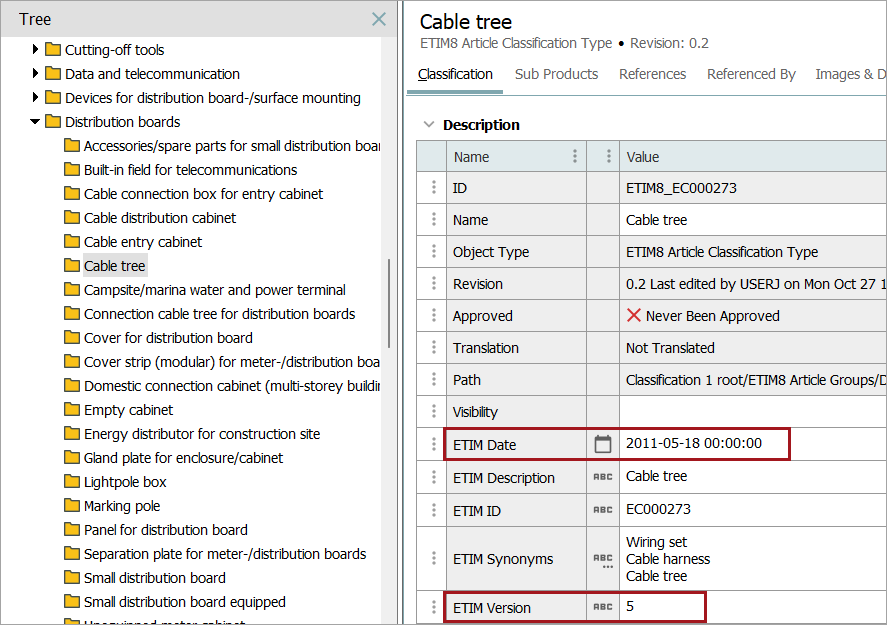The image size is (887, 625).
Task: Close the Tree panel
Action: tap(379, 19)
